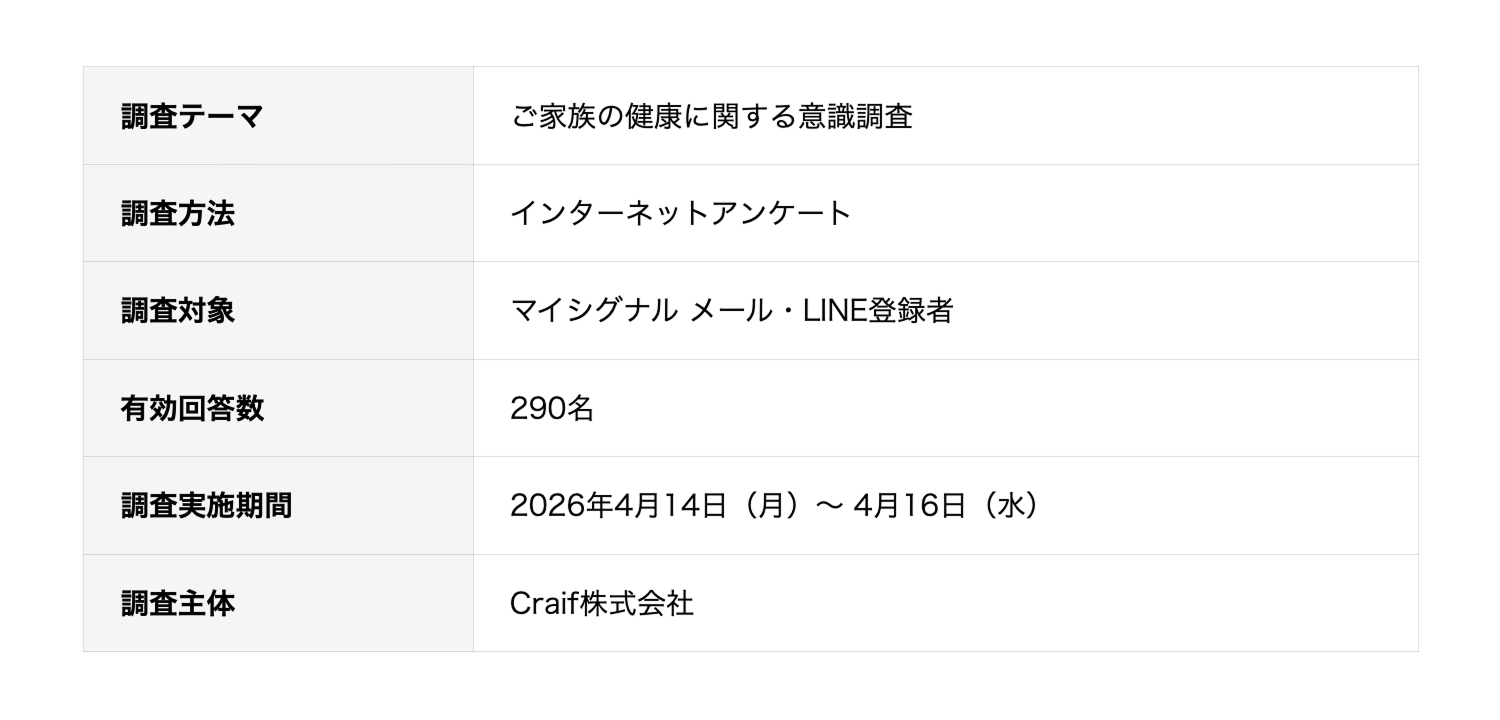Select the 290名 respondent count
This screenshot has width=1500, height=720.
coord(552,408)
